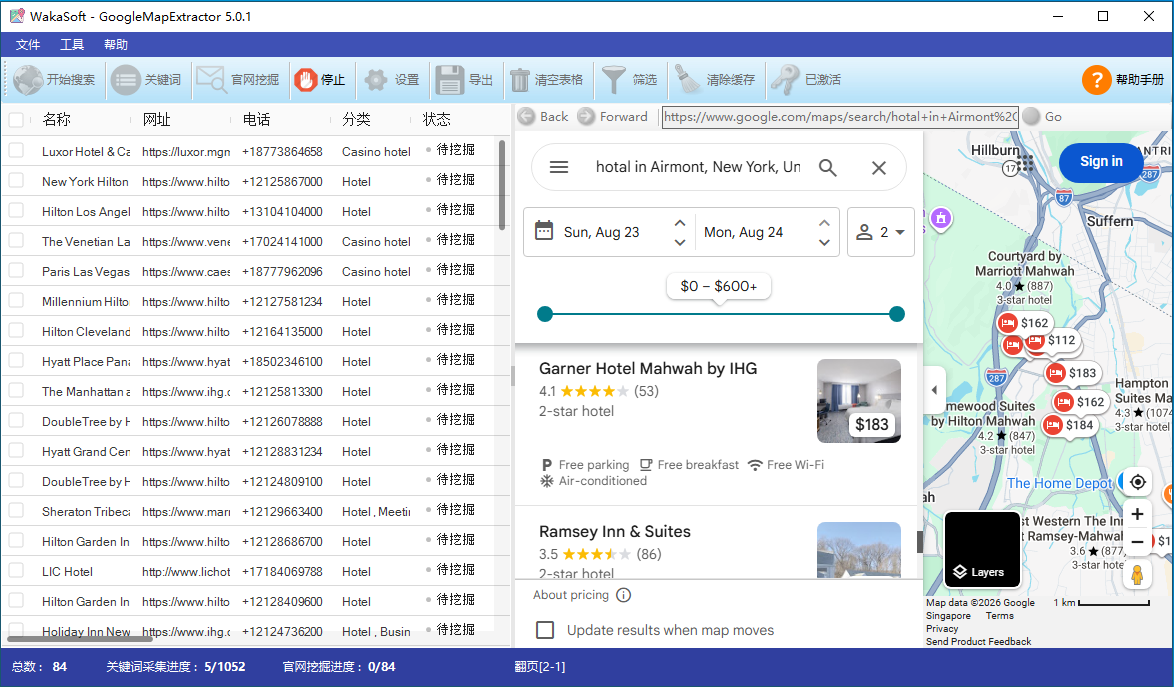The image size is (1174, 687).
Task: Open the 关键词 keywords tool
Action: point(146,79)
